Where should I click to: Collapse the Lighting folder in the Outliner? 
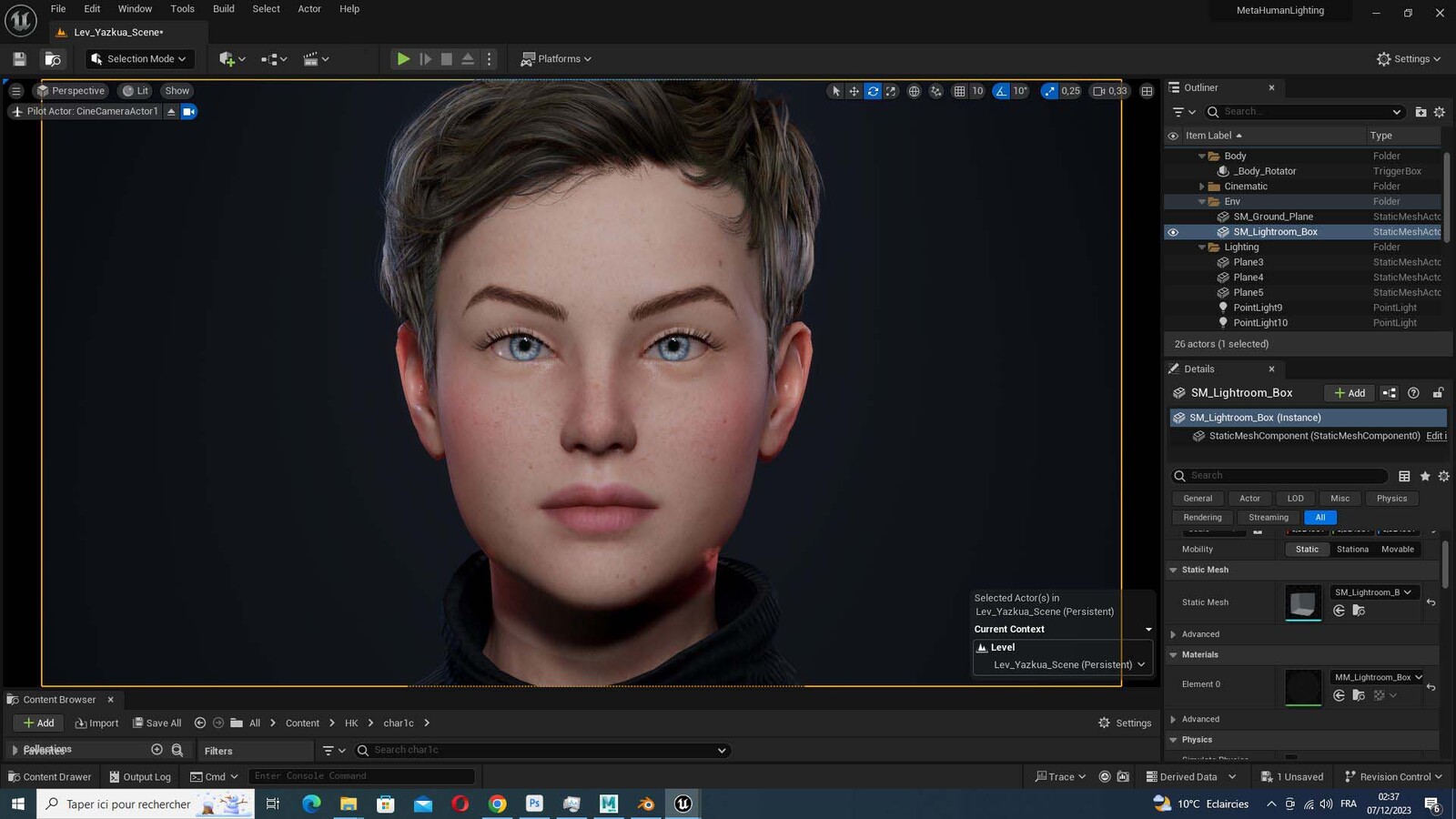1201,248
